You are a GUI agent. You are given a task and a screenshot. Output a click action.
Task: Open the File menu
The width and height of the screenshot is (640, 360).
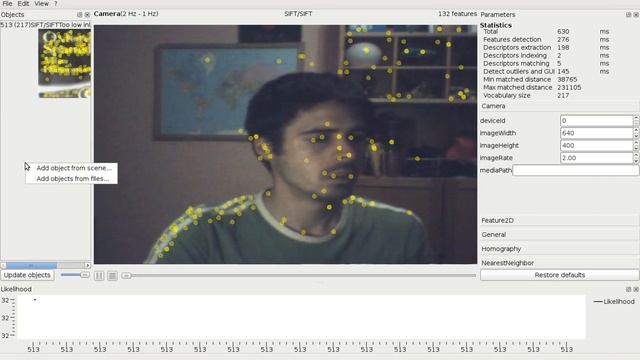pos(7,4)
